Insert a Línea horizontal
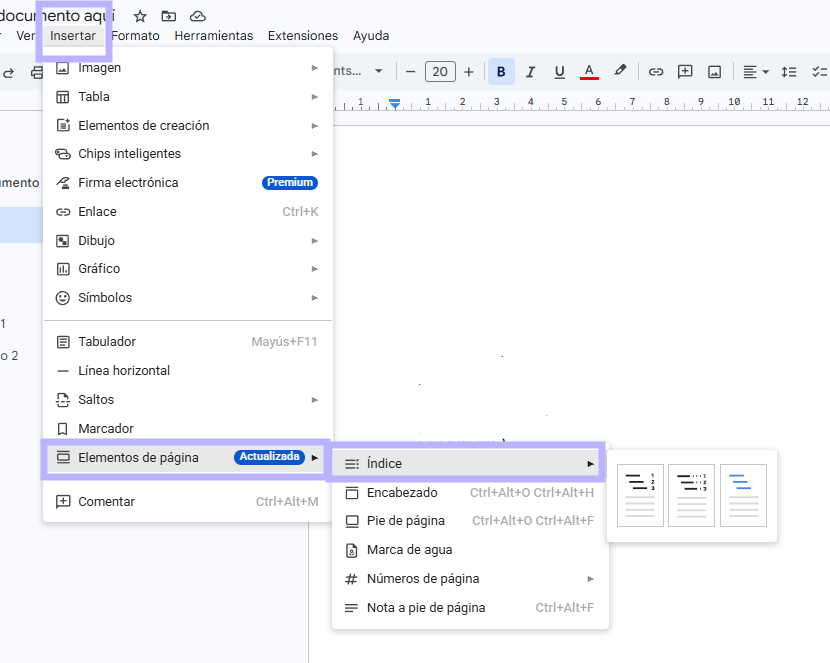The height and width of the screenshot is (663, 830). coord(187,371)
